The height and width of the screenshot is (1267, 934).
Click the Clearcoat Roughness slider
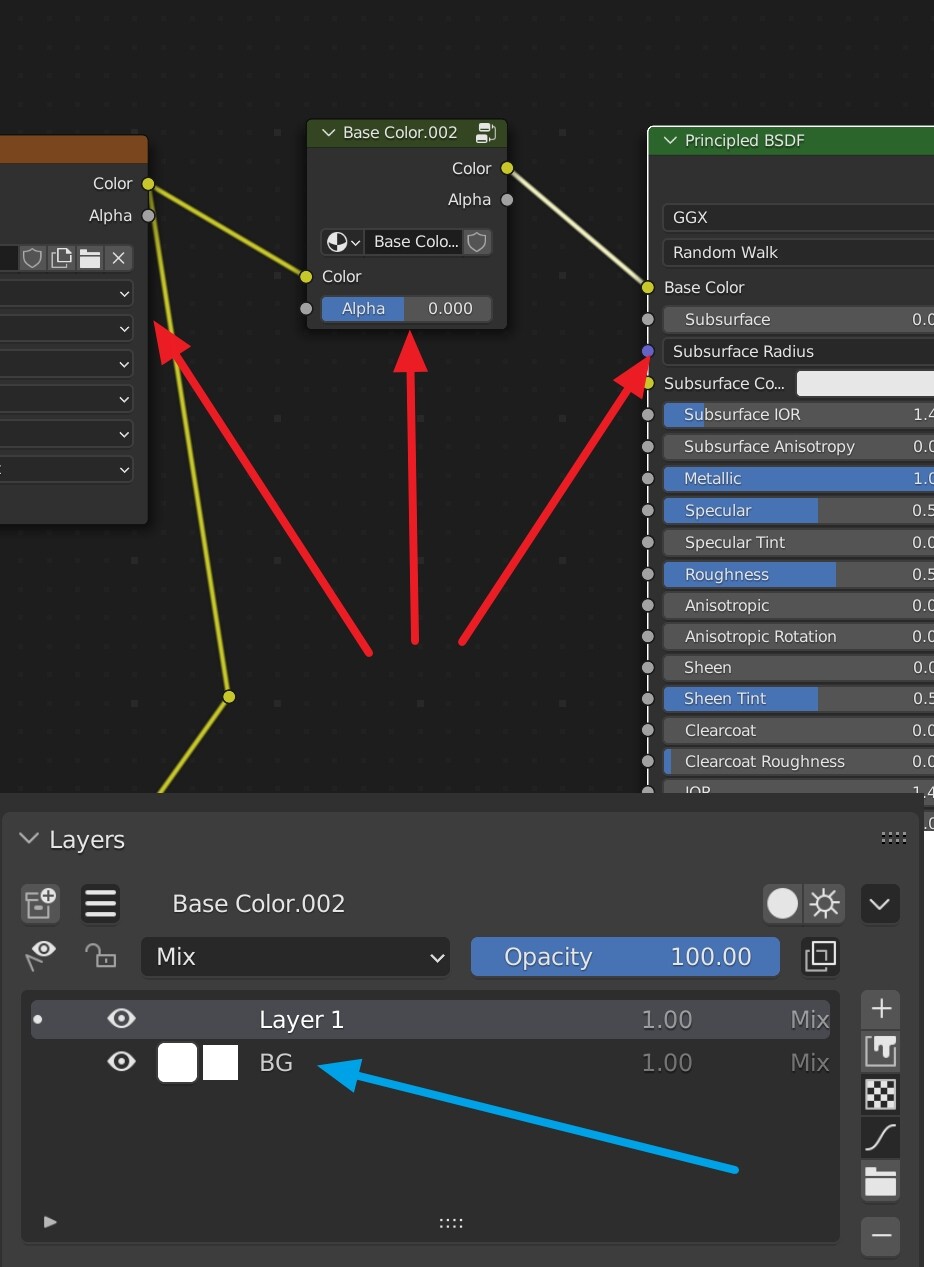798,762
